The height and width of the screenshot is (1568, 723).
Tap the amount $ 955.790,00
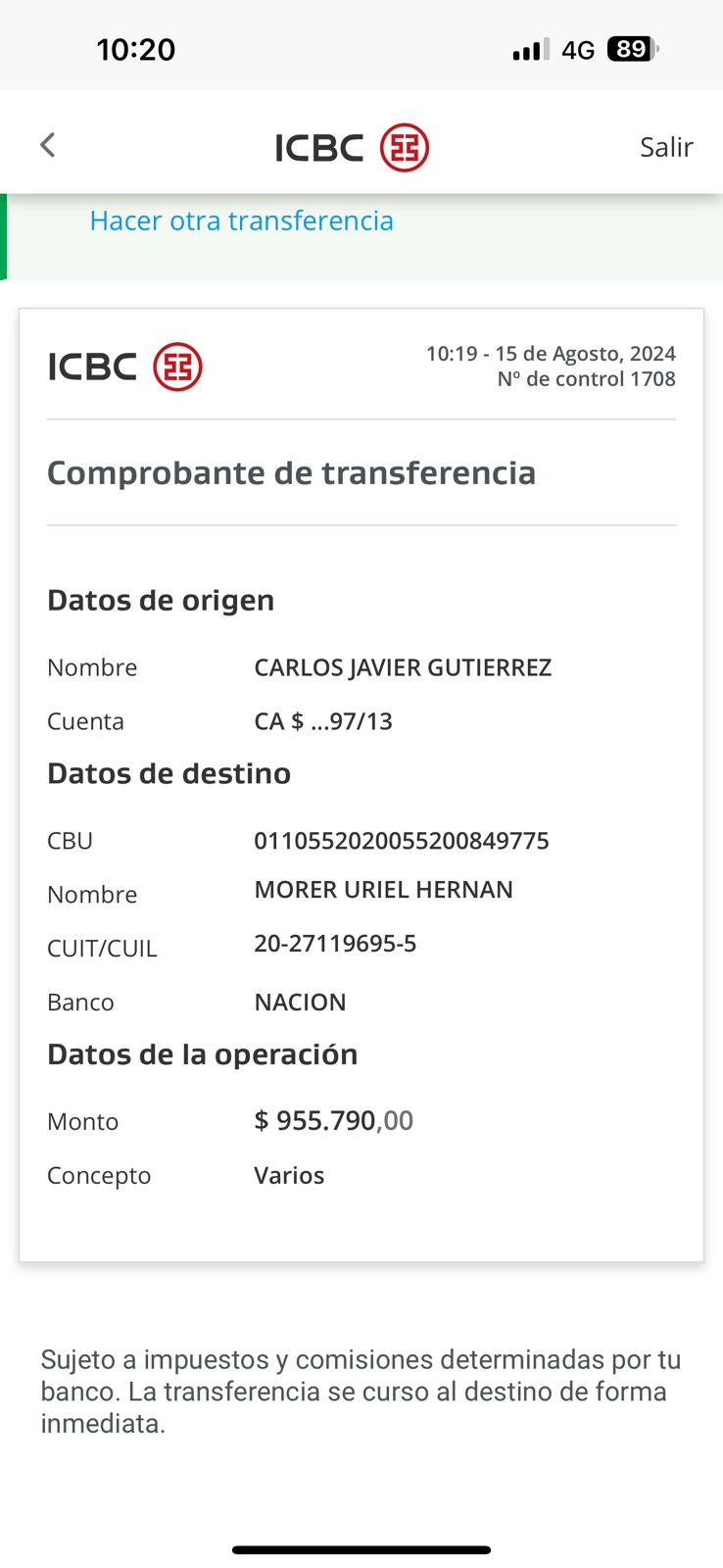(x=333, y=1120)
